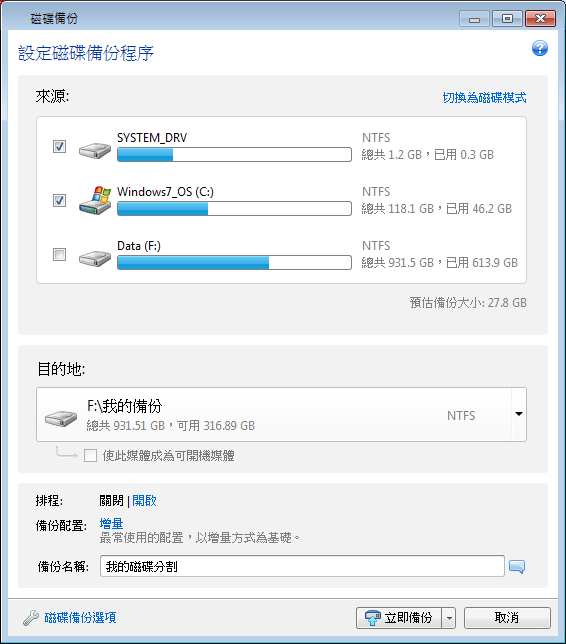
Task: Open the 增量 backup scheme selector
Action: [x=111, y=524]
